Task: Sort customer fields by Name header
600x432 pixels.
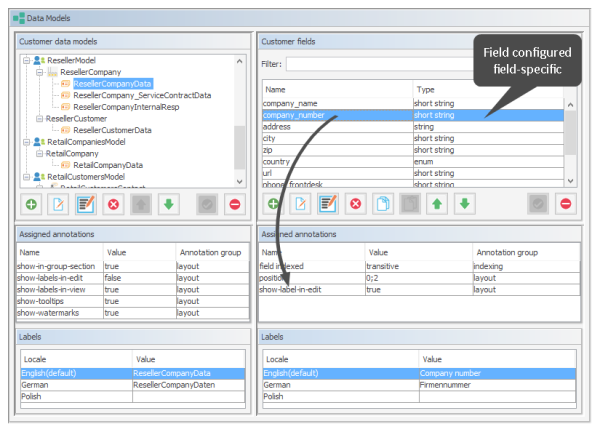Action: (x=338, y=90)
